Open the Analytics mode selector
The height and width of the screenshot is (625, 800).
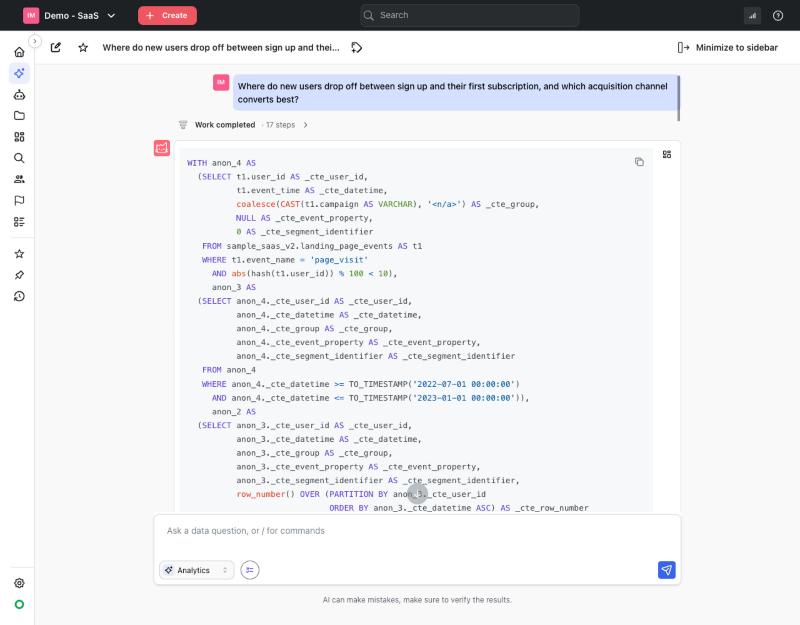197,570
